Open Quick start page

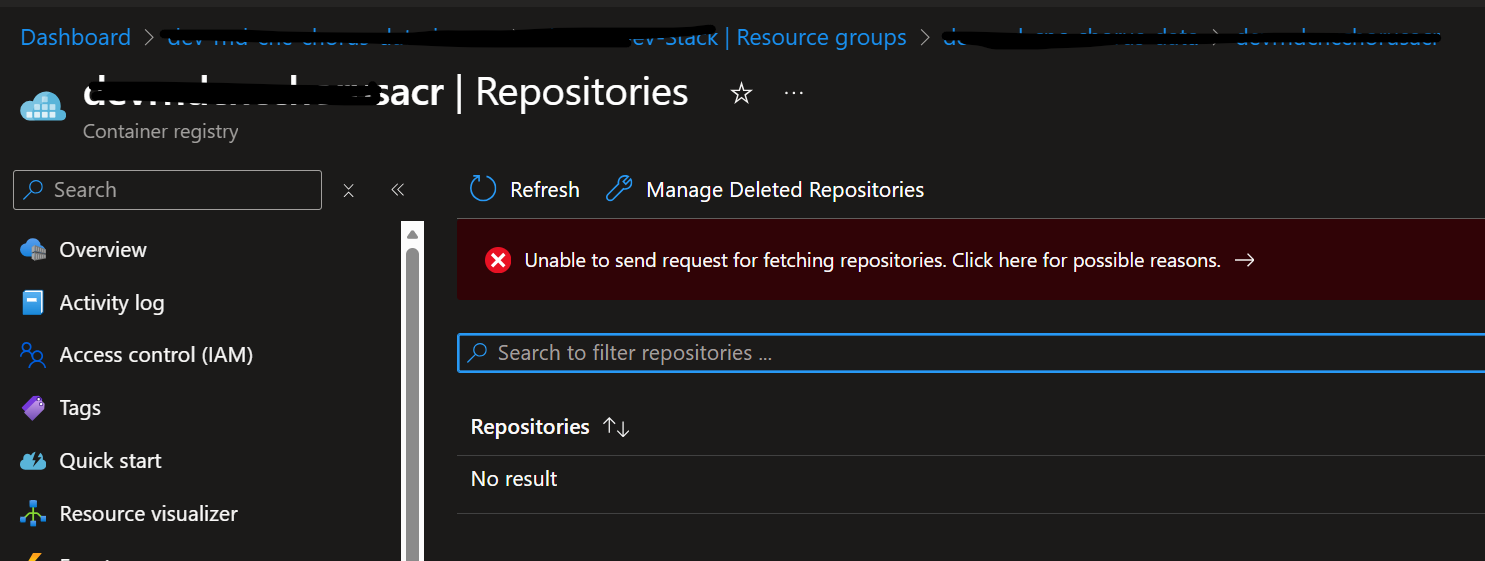(110, 461)
